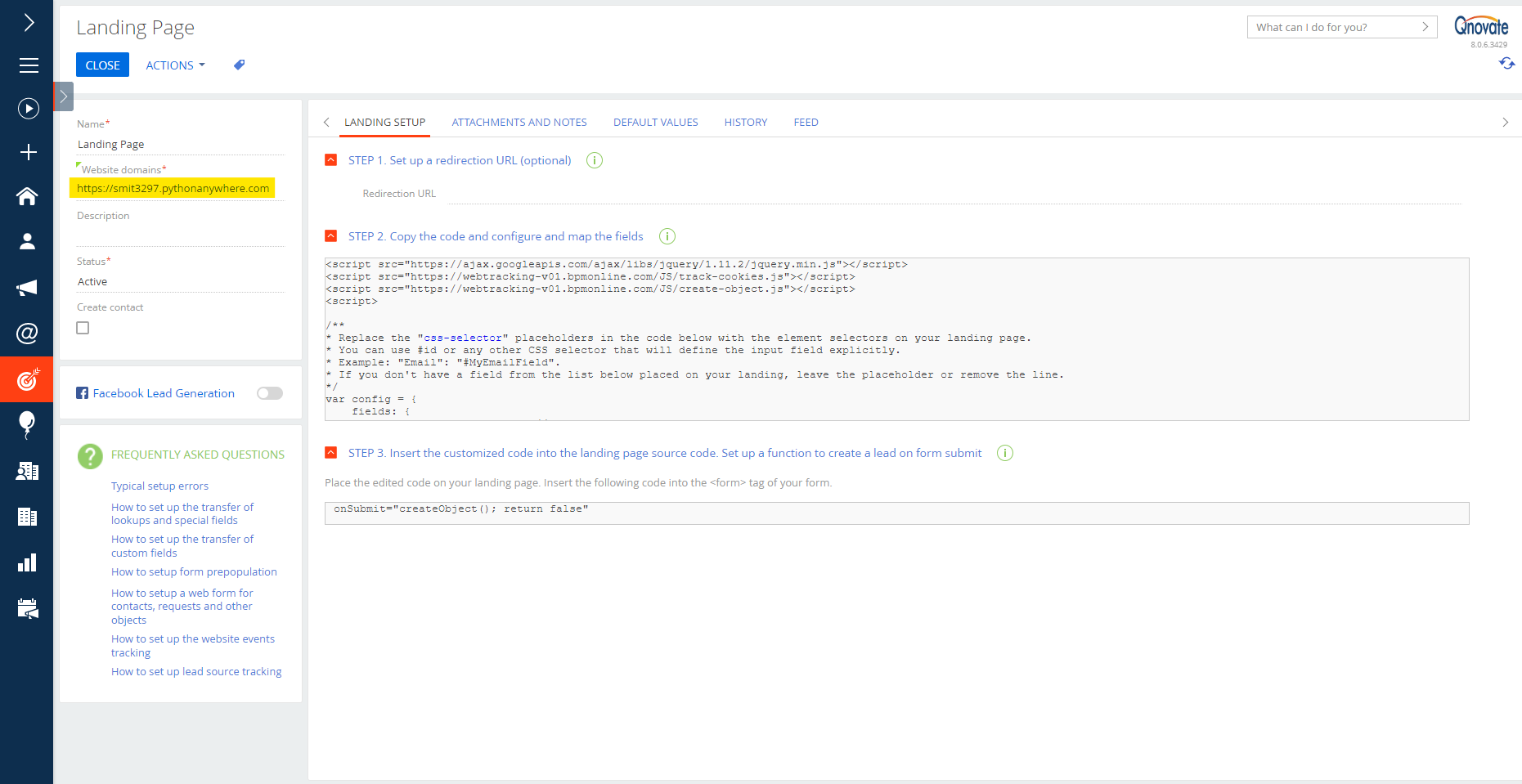Click the Frequently Asked Questions heading
The width and height of the screenshot is (1522, 784).
[198, 455]
